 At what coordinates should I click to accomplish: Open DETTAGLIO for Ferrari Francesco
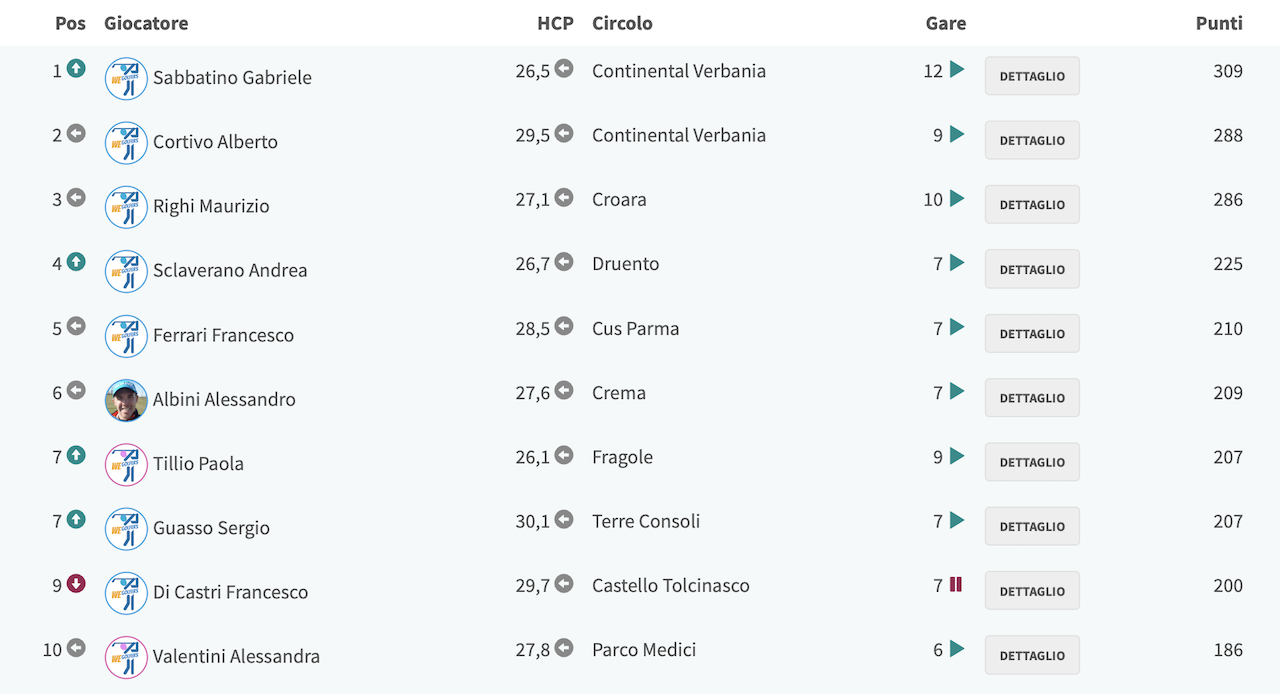(x=1032, y=333)
